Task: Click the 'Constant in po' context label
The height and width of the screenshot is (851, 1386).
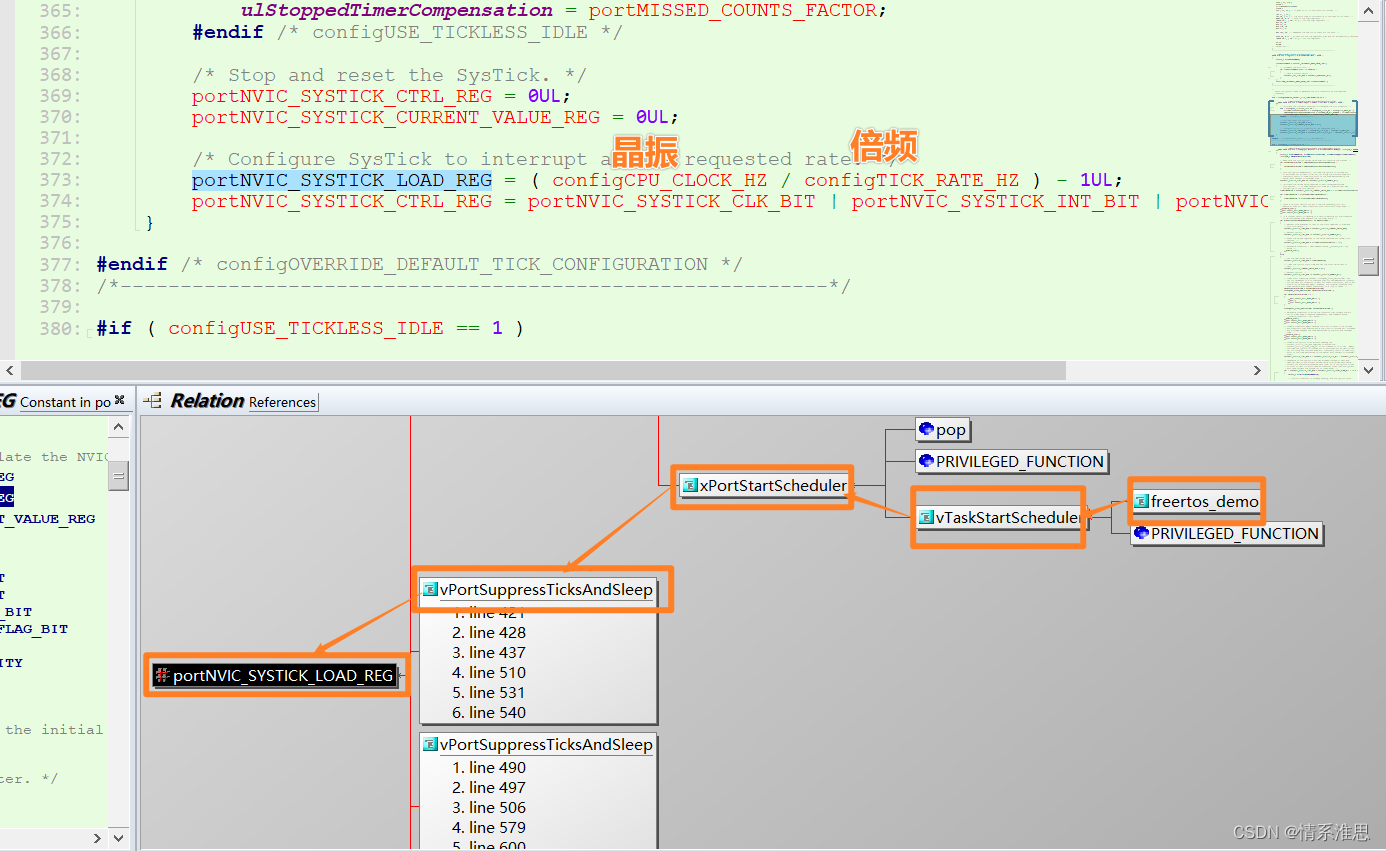Action: pos(65,402)
